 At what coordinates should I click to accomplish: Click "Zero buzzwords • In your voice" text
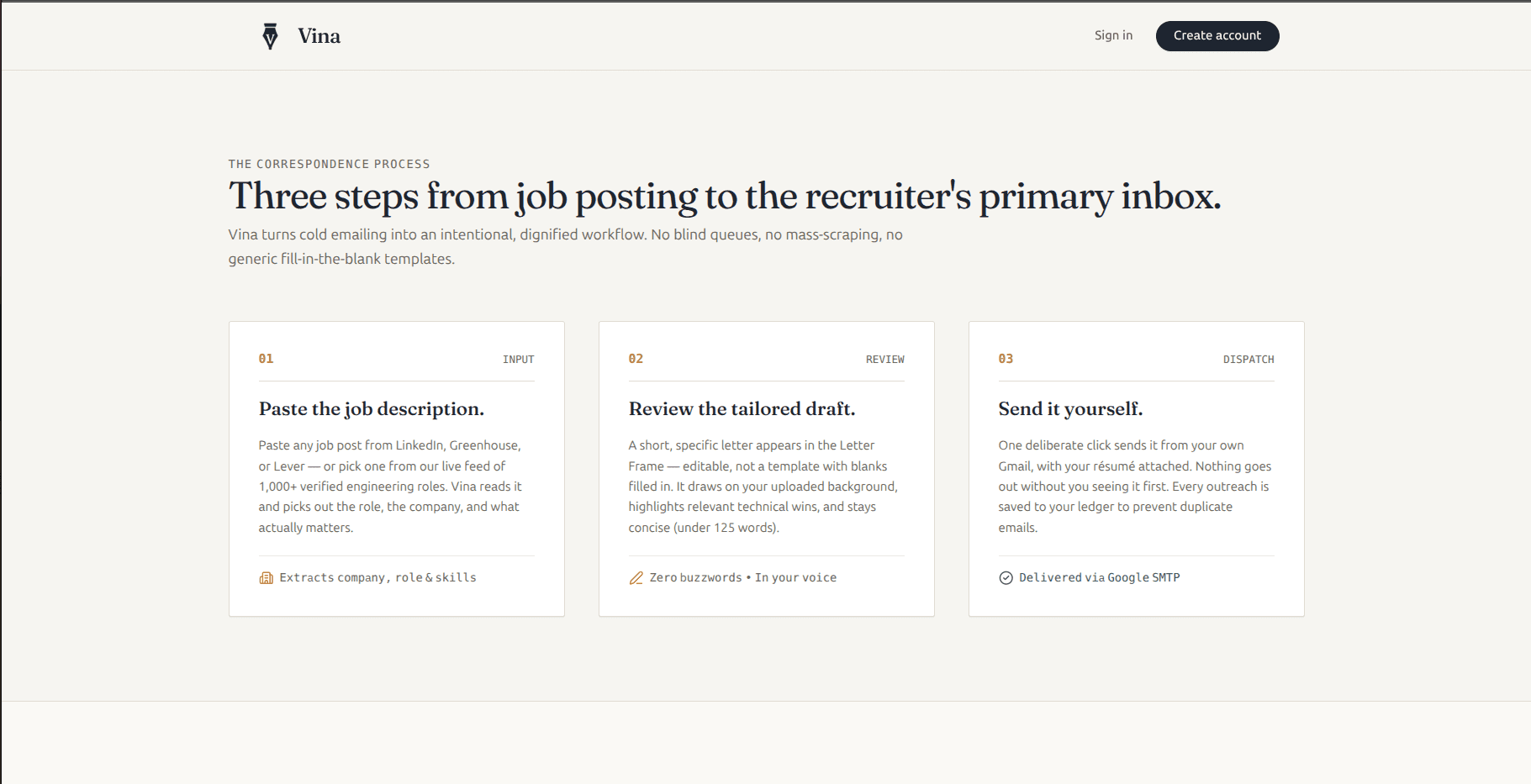click(743, 578)
